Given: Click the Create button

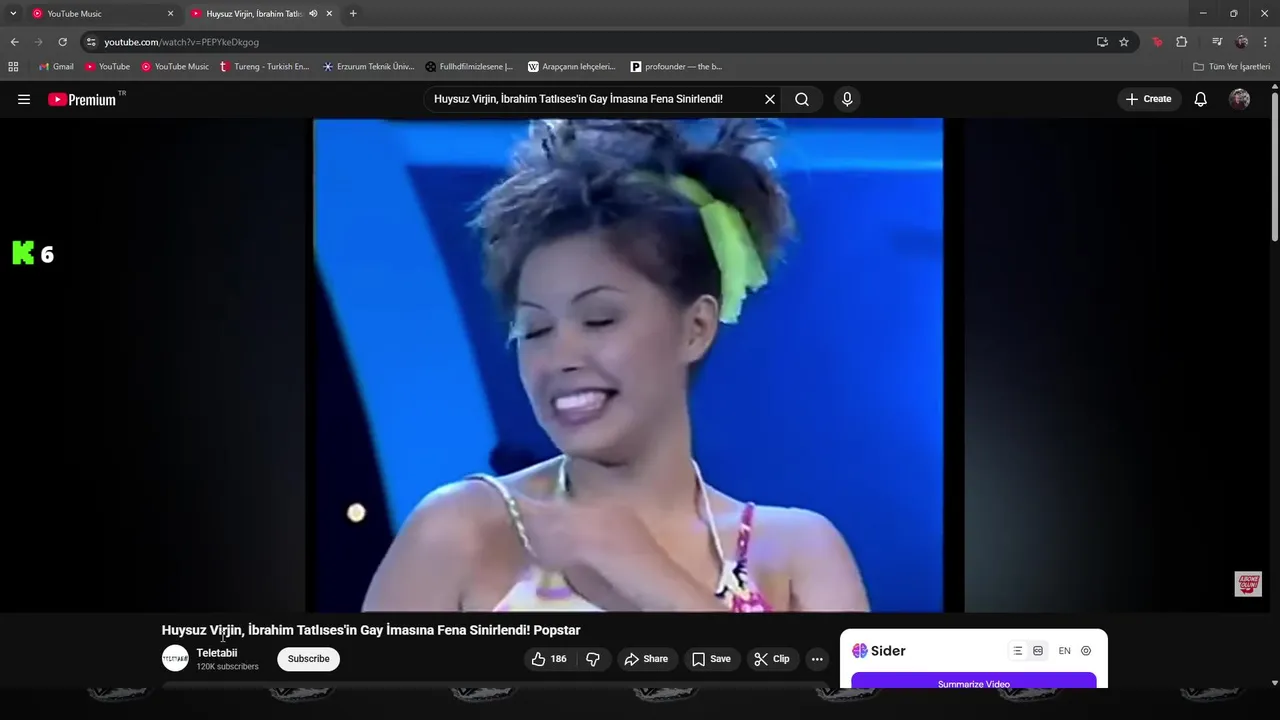Looking at the screenshot, I should click(x=1148, y=99).
